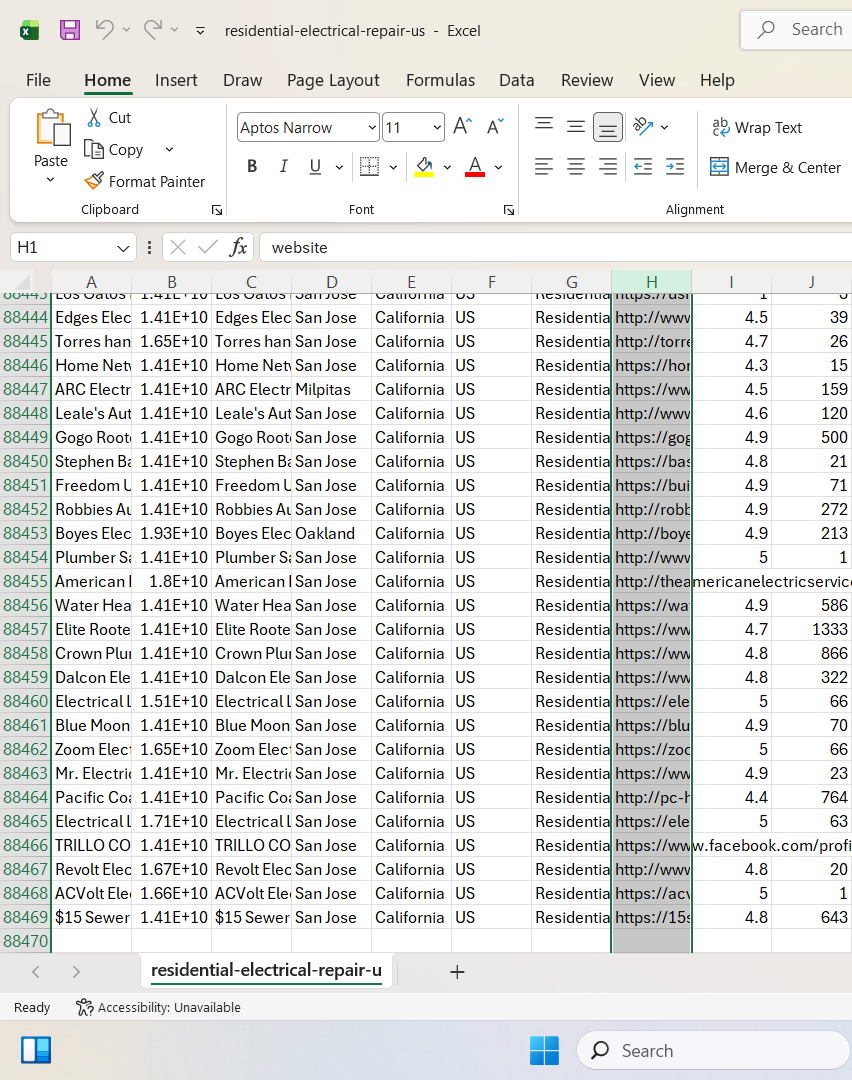
Task: Toggle Italic formatting
Action: pyautogui.click(x=283, y=166)
